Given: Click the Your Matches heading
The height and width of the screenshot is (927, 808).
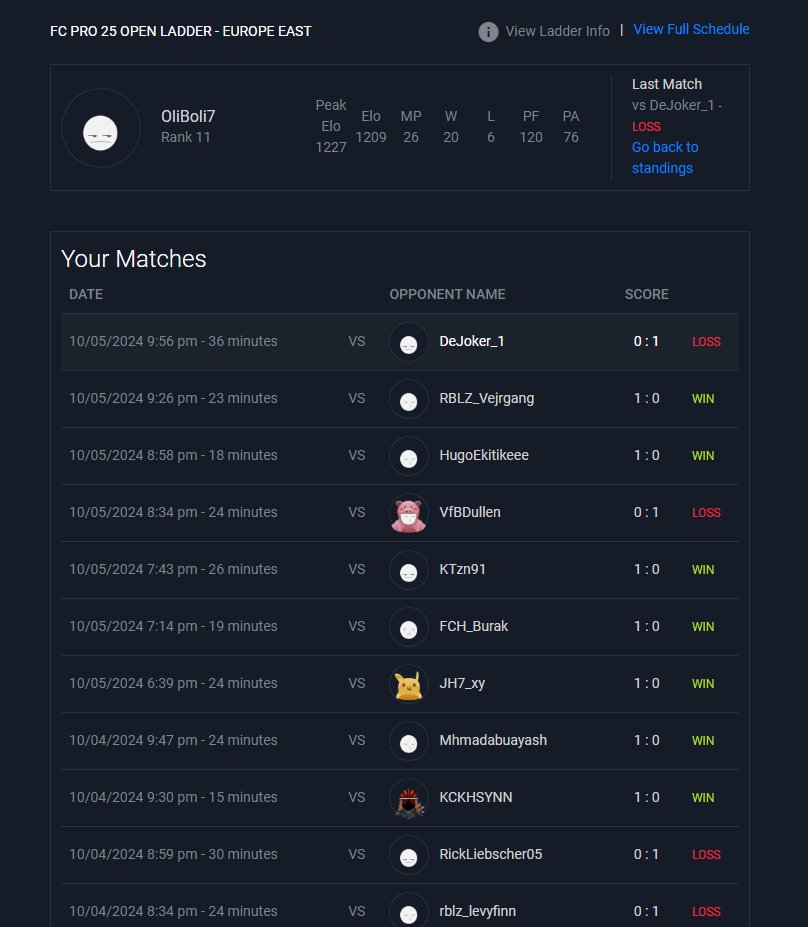Looking at the screenshot, I should (x=134, y=259).
